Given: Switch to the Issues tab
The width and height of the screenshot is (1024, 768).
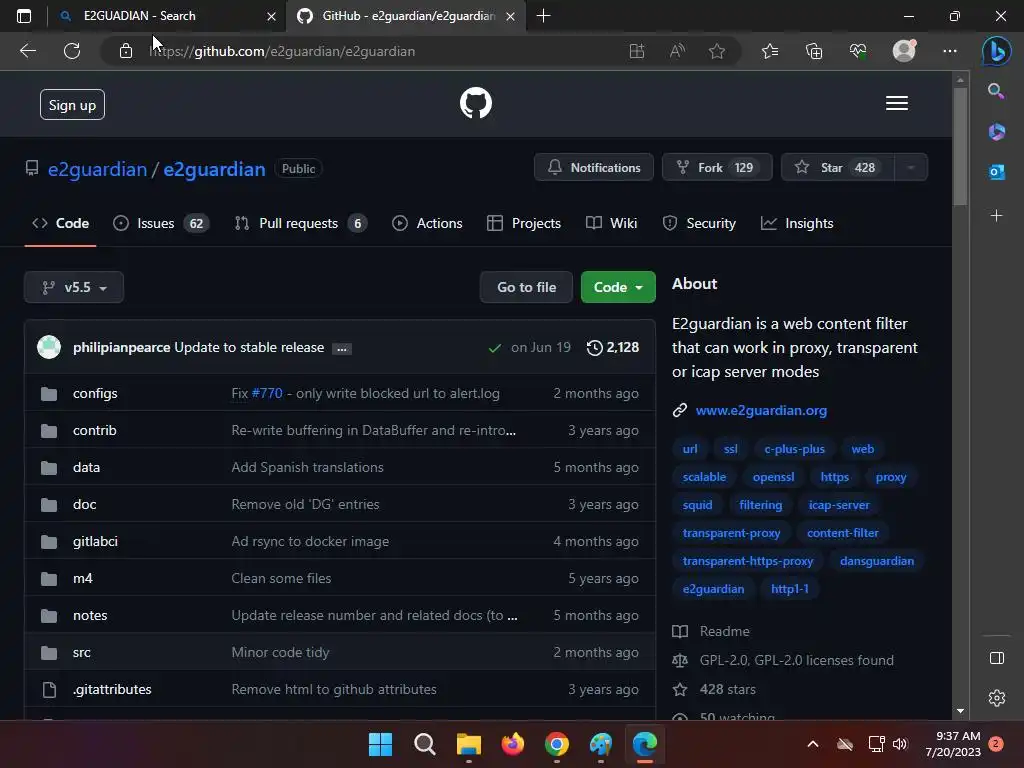Looking at the screenshot, I should point(161,223).
